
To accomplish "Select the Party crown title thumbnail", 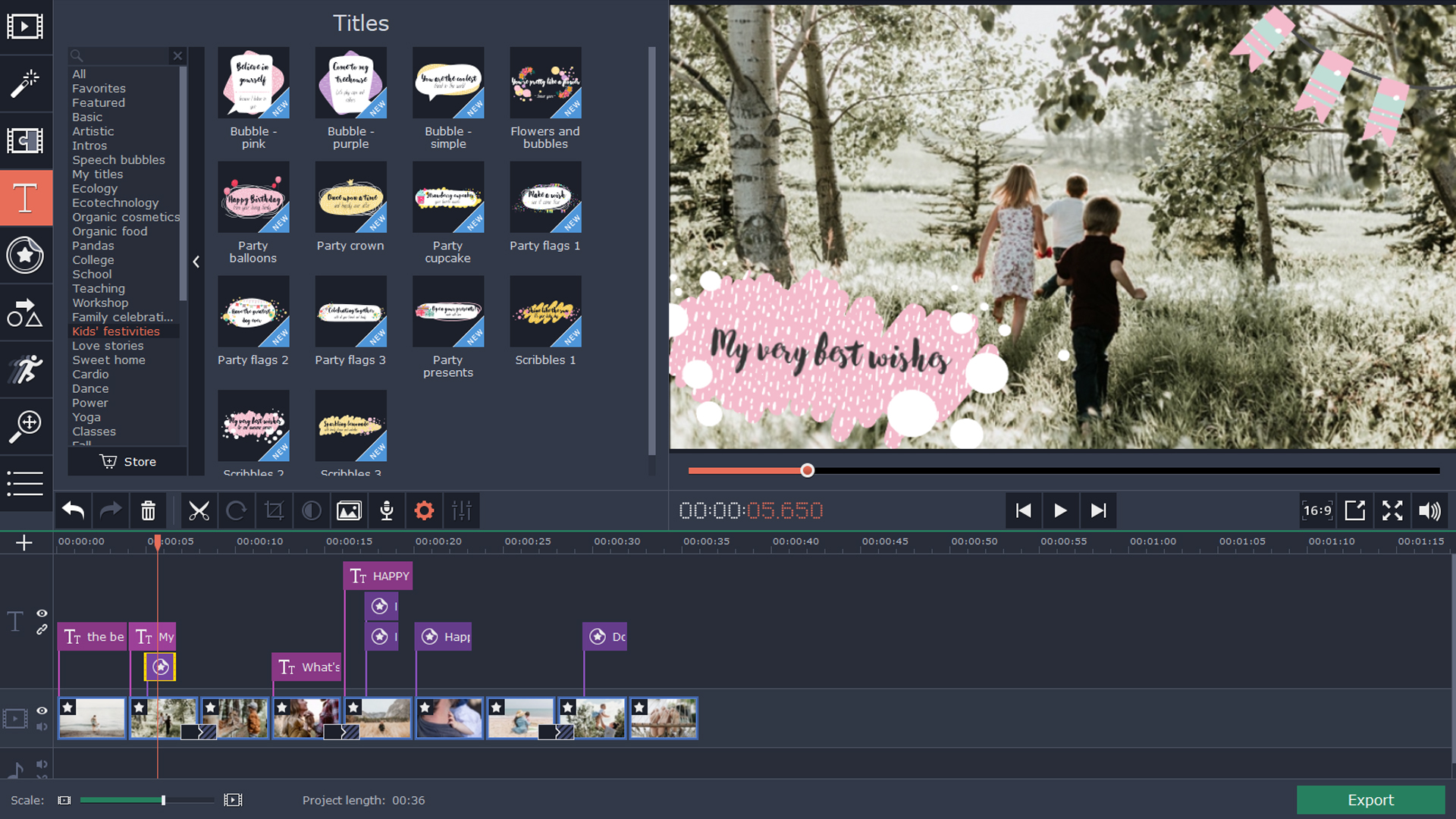I will (350, 197).
